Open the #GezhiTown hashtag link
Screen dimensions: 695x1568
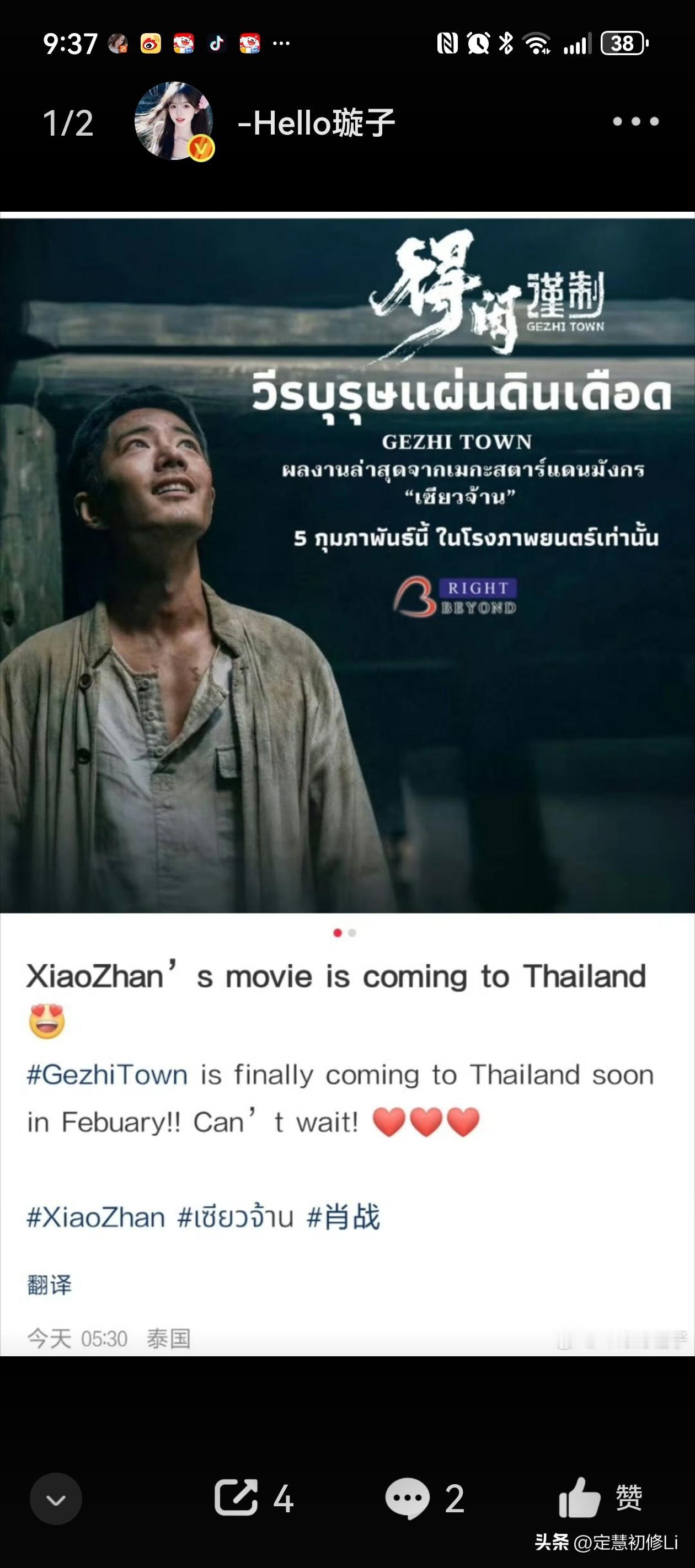tap(107, 1075)
